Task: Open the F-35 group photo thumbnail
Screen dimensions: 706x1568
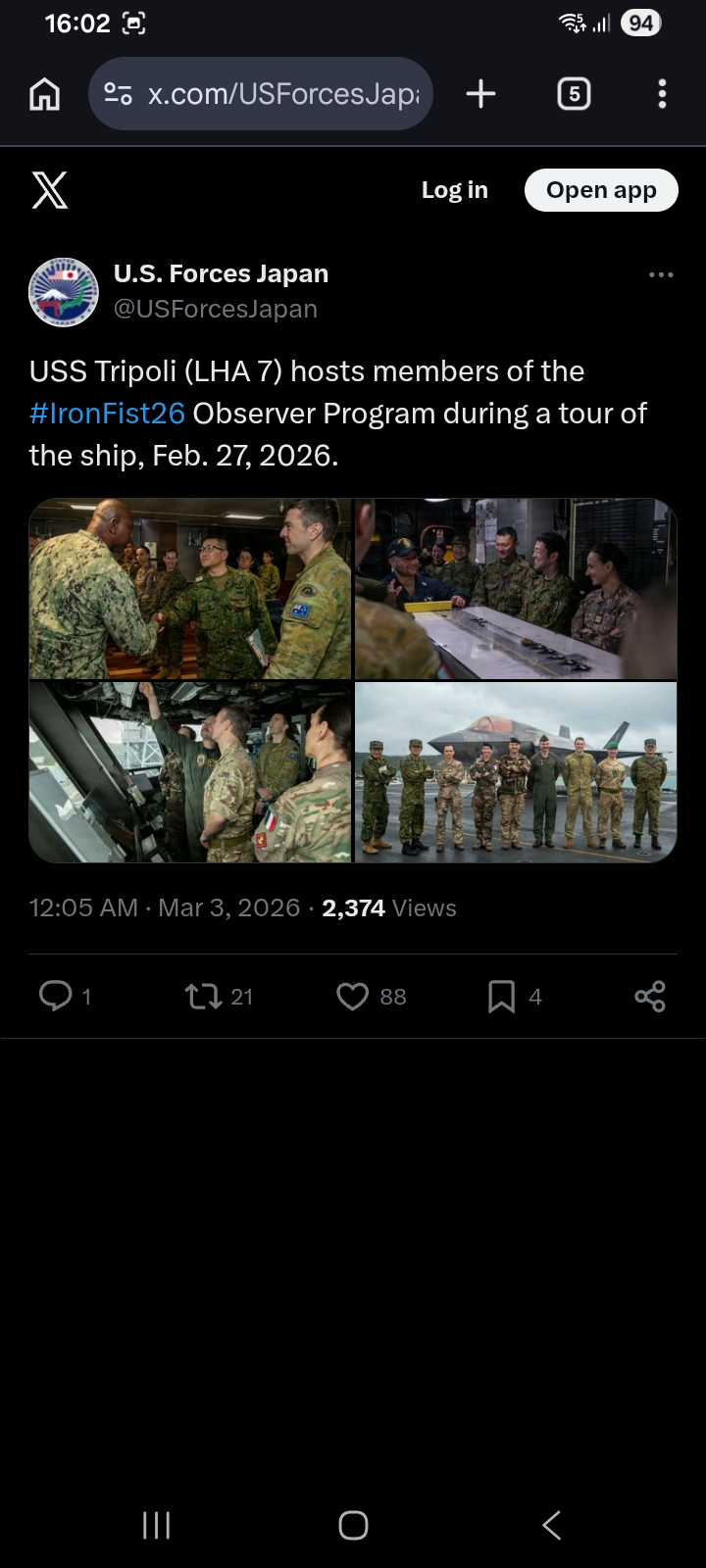Action: pos(516,772)
